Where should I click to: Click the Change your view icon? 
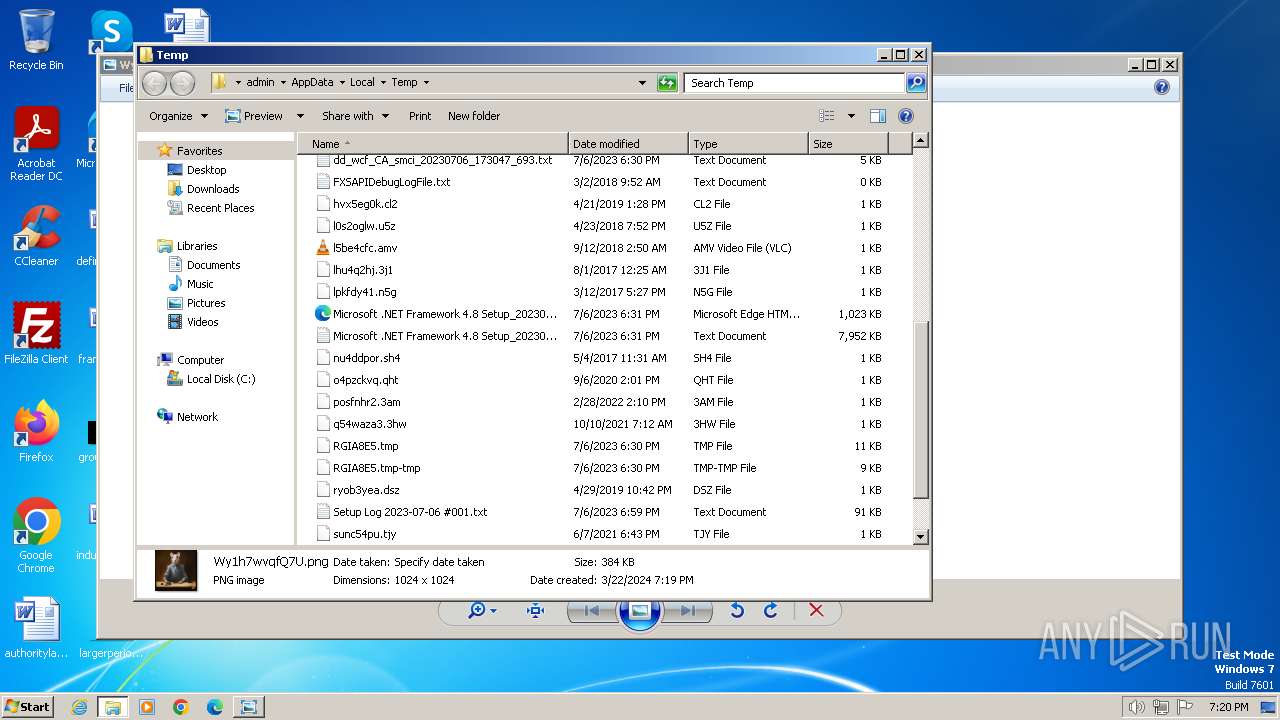[x=827, y=116]
